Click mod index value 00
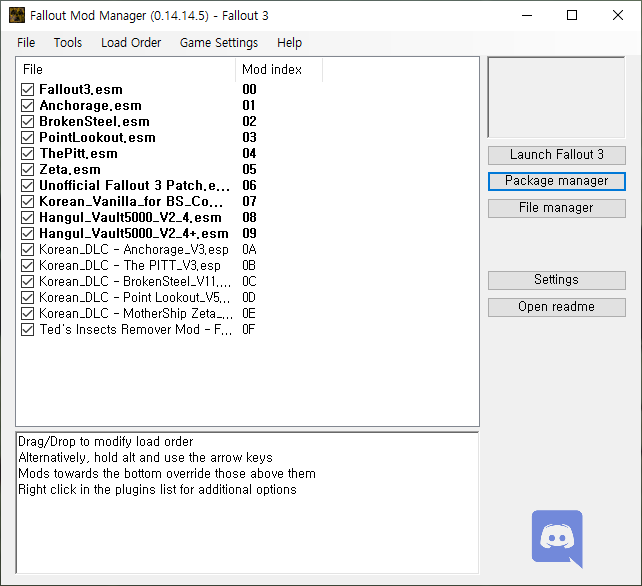642x586 pixels. (249, 89)
